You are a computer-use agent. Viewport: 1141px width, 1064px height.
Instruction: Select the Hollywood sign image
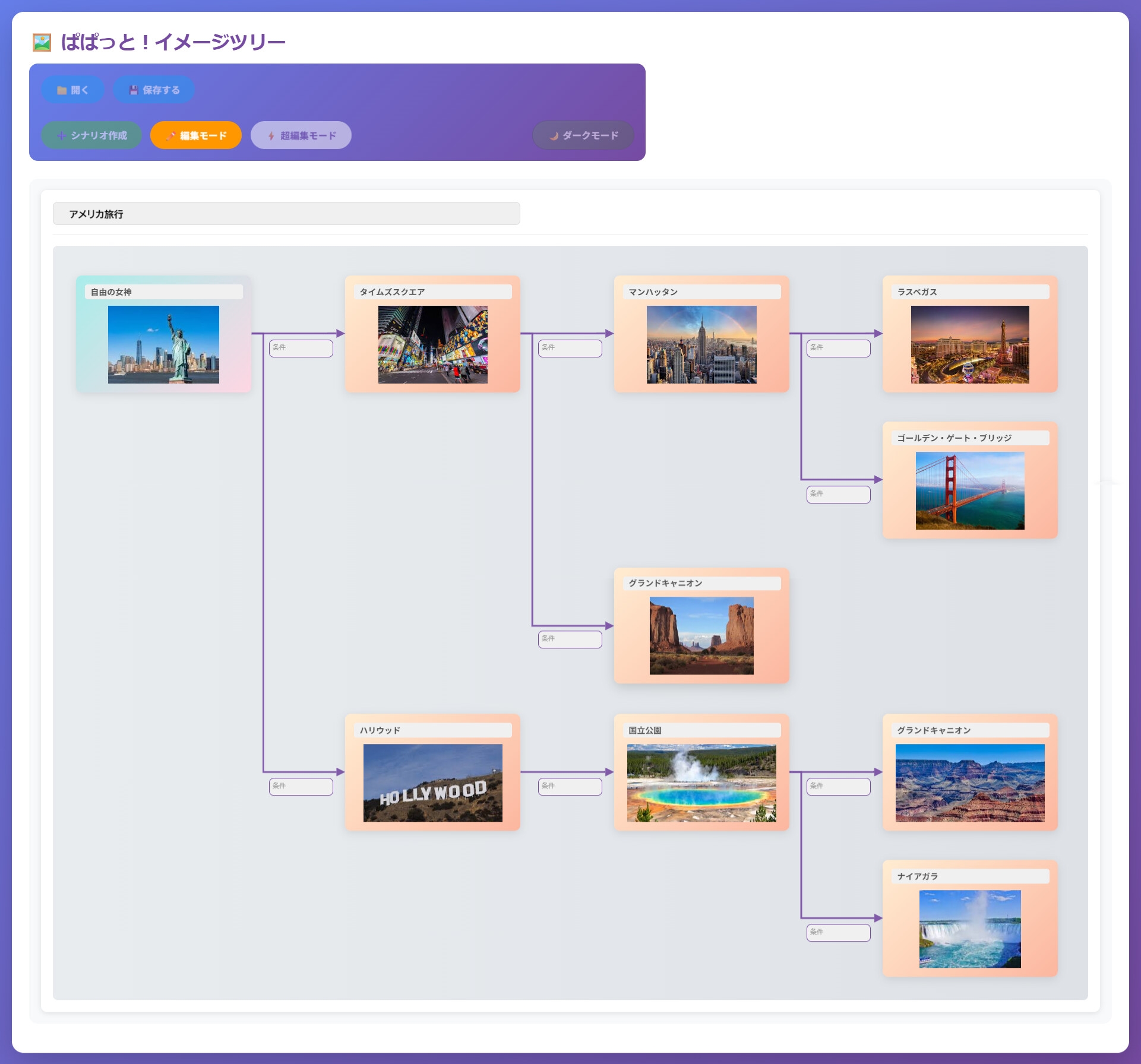tap(432, 783)
